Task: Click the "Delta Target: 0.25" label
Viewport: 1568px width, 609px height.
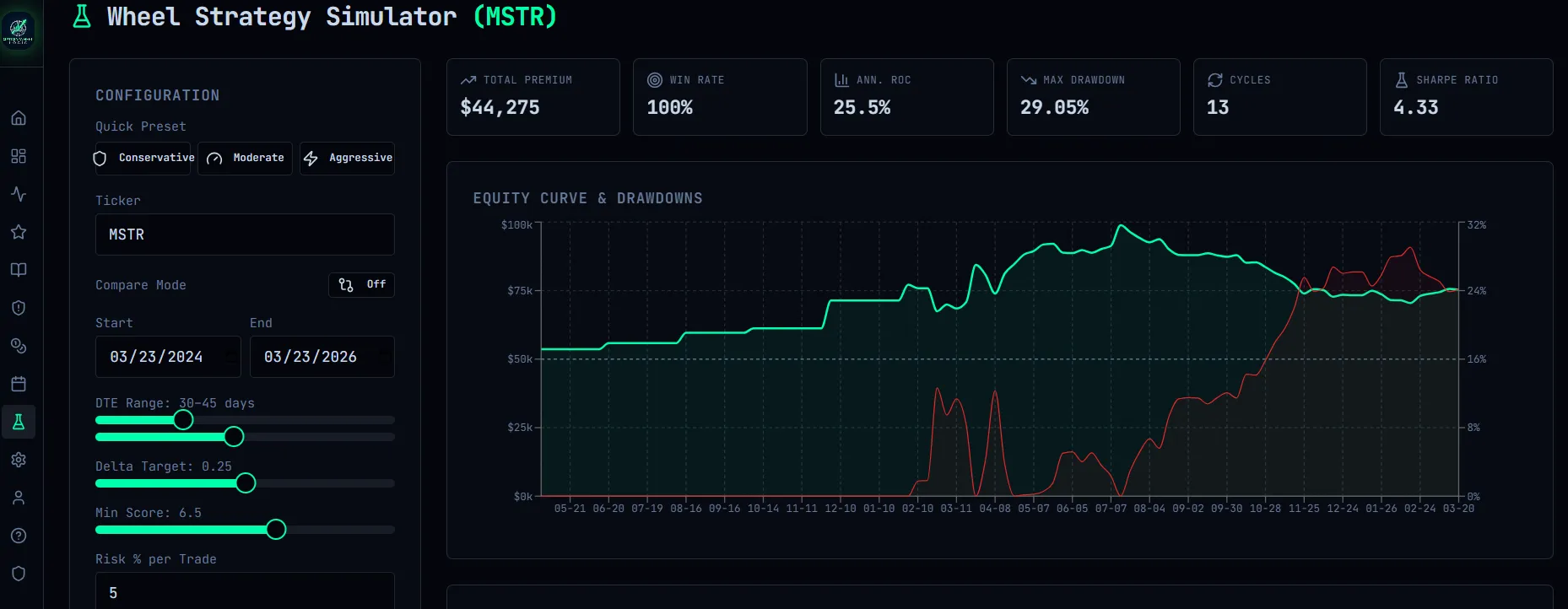Action: click(164, 466)
